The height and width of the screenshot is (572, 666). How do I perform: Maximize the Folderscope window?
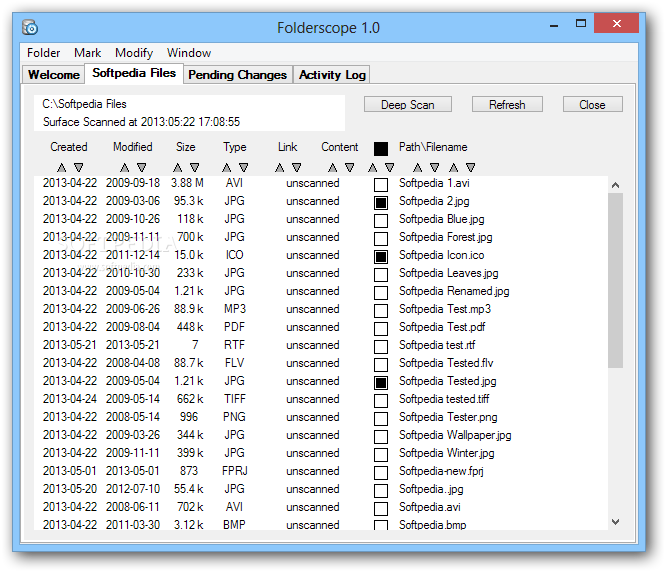[581, 24]
